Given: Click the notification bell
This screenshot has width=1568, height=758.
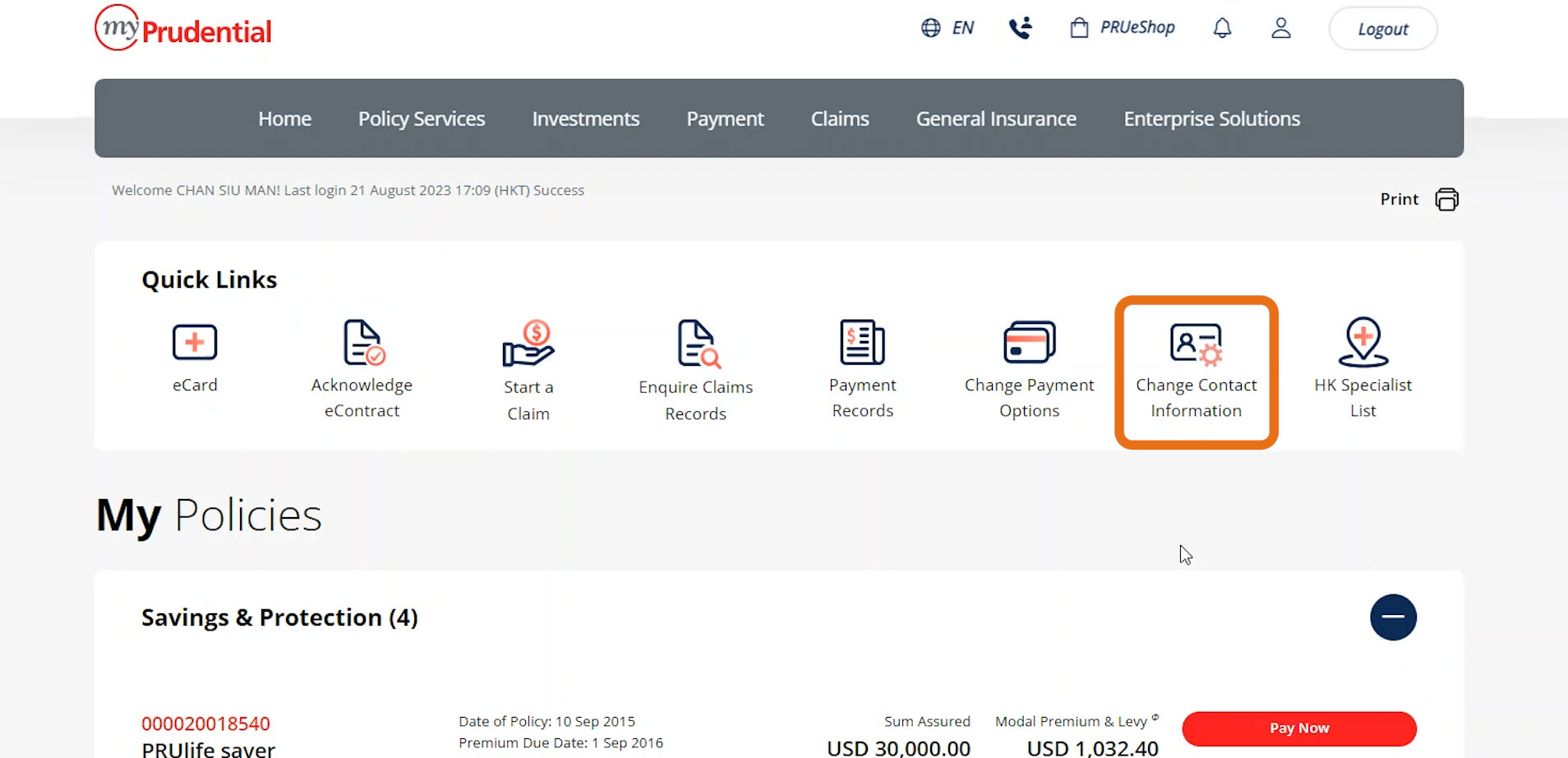Looking at the screenshot, I should 1222,27.
